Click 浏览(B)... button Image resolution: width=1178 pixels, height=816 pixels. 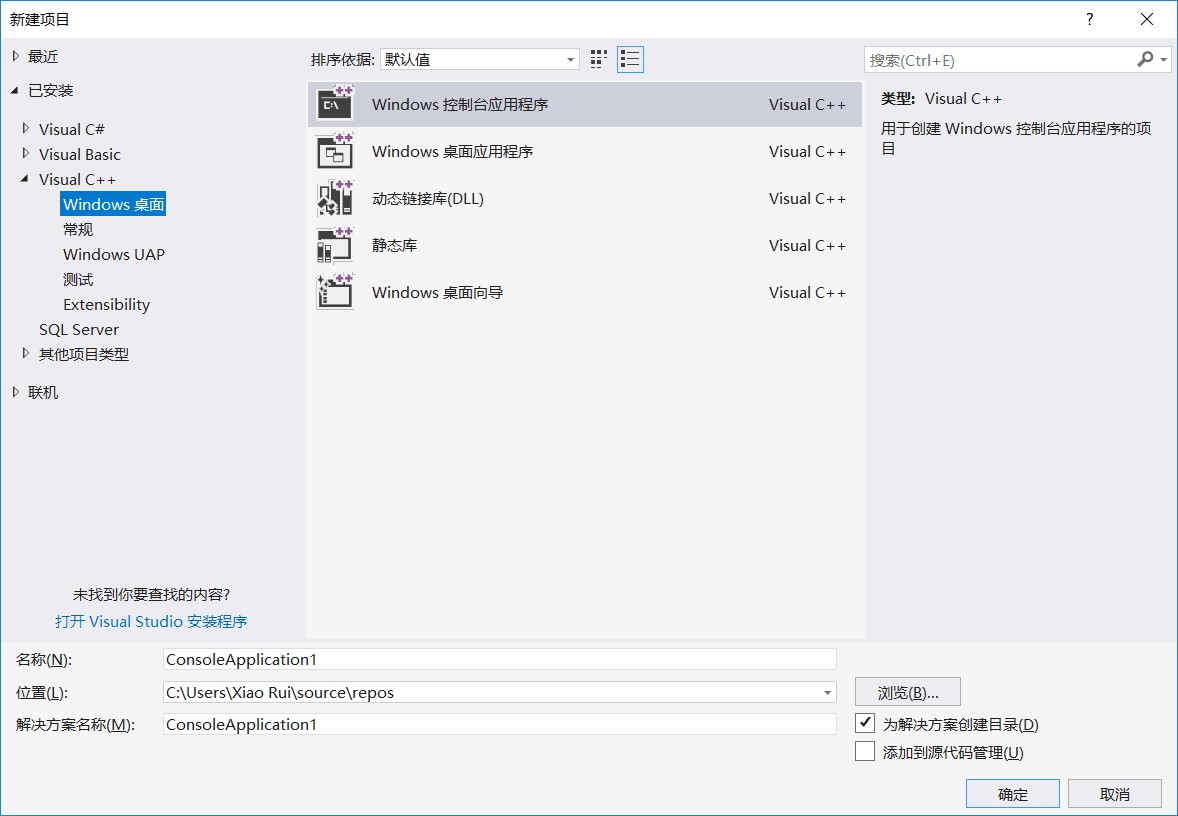tap(908, 692)
